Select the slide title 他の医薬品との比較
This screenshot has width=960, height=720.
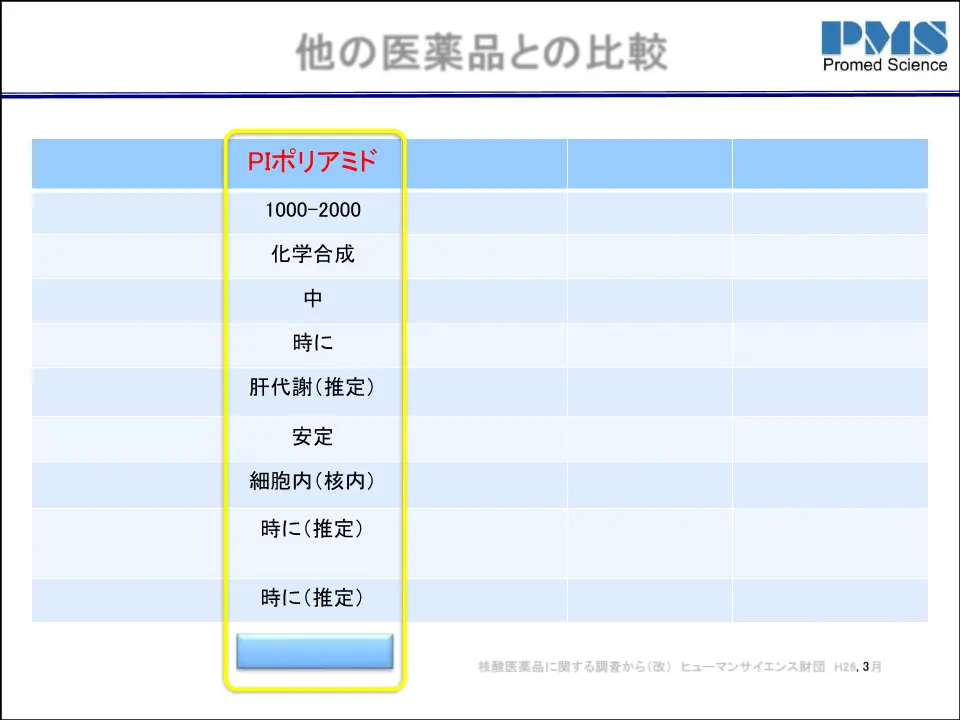pyautogui.click(x=481, y=52)
